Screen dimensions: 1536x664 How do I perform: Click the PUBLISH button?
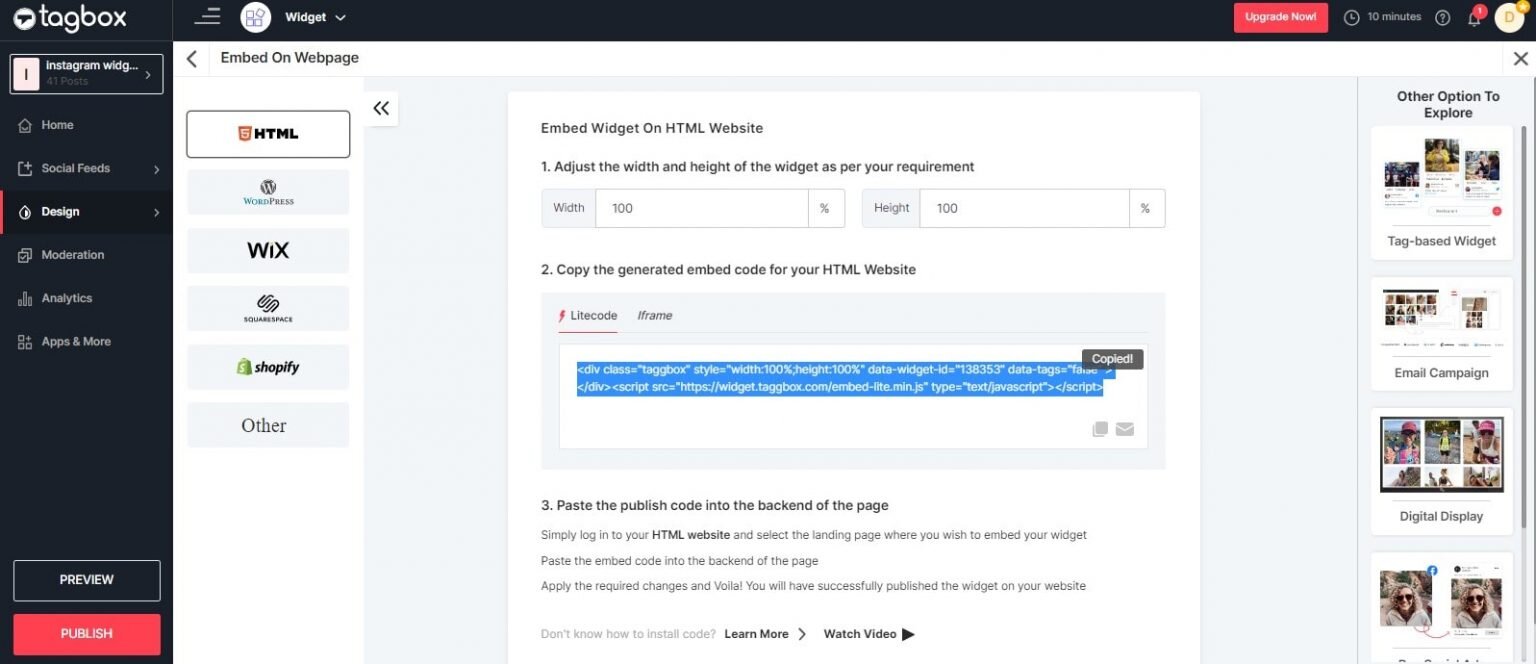tap(86, 633)
